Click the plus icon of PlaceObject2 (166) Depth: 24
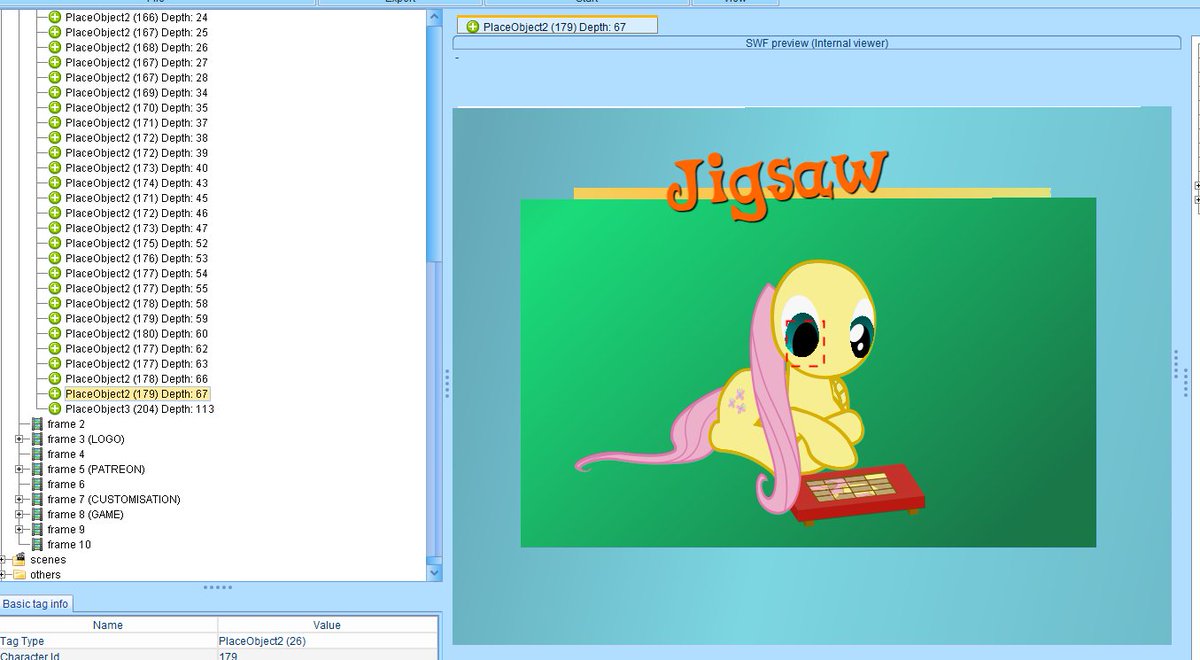This screenshot has height=660, width=1200. tap(55, 18)
